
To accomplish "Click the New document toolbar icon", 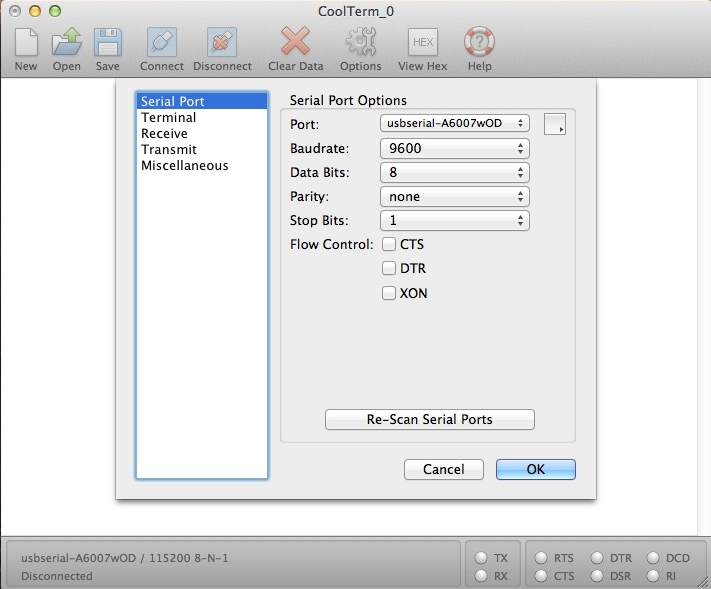I will point(26,43).
